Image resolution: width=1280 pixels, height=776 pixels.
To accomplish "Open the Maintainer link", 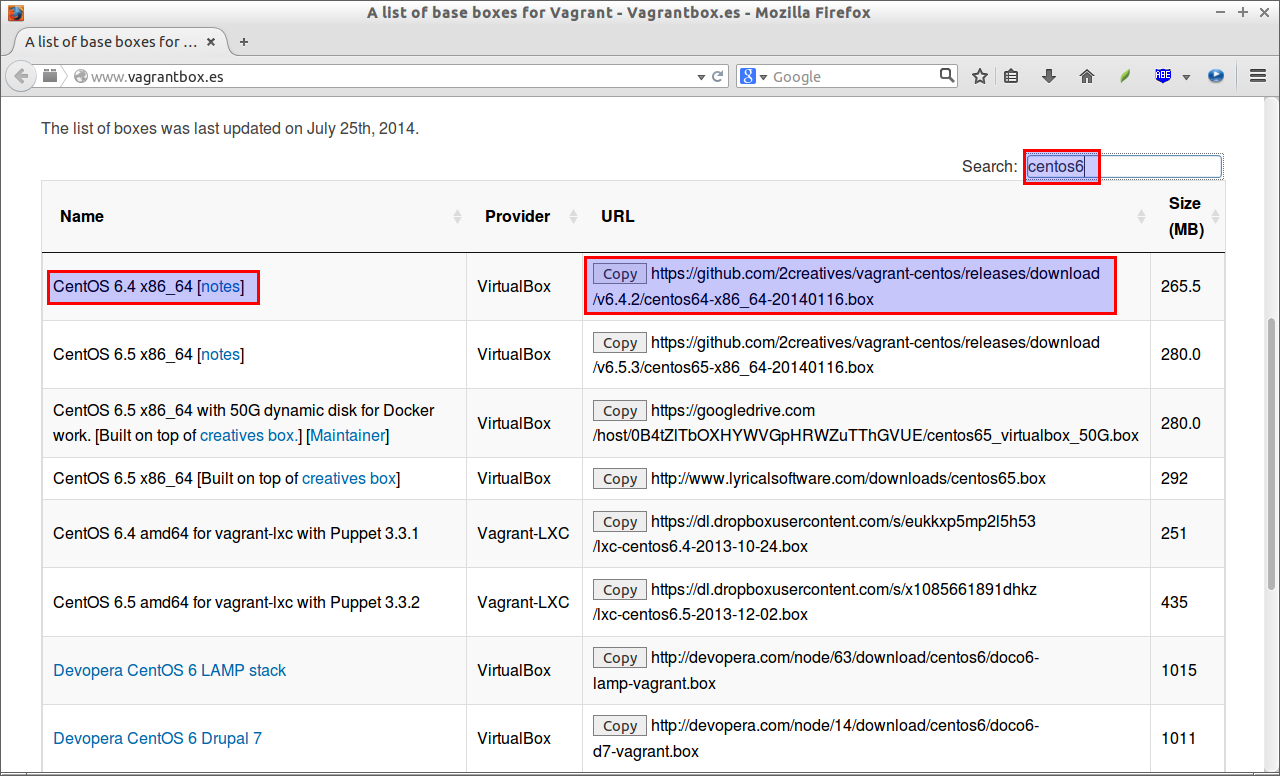I will pos(347,435).
